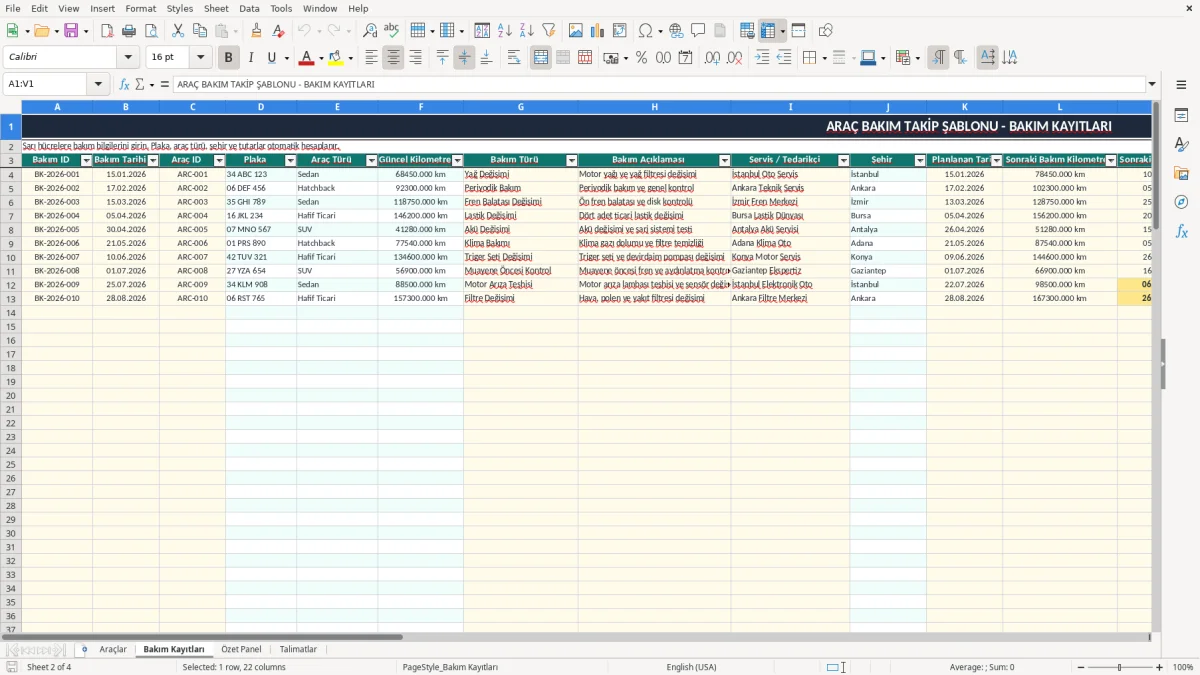Viewport: 1200px width, 675px height.
Task: Toggle Bold formatting
Action: [229, 58]
